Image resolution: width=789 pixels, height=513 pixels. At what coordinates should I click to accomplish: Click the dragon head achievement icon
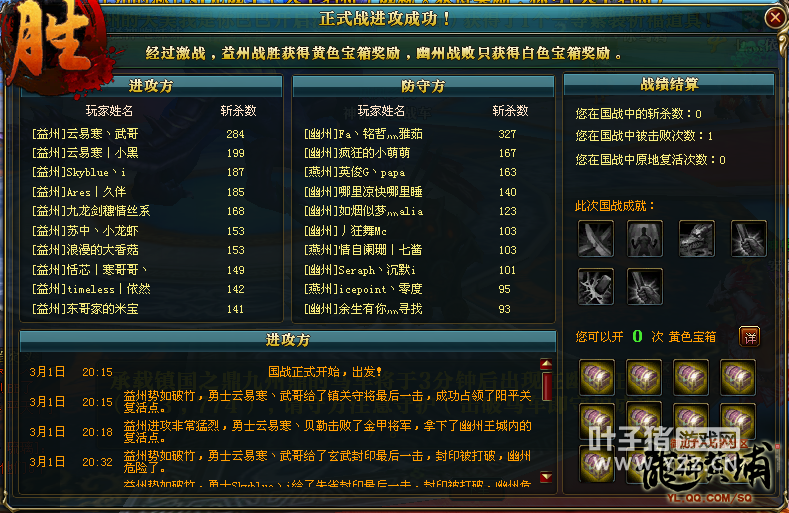(697, 239)
